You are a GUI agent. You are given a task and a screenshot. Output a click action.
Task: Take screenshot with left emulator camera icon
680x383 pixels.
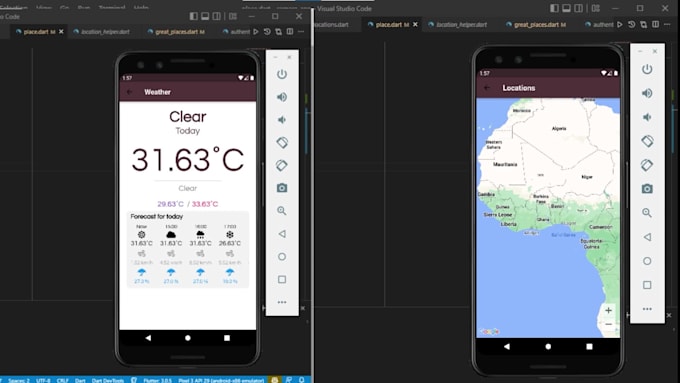282,188
